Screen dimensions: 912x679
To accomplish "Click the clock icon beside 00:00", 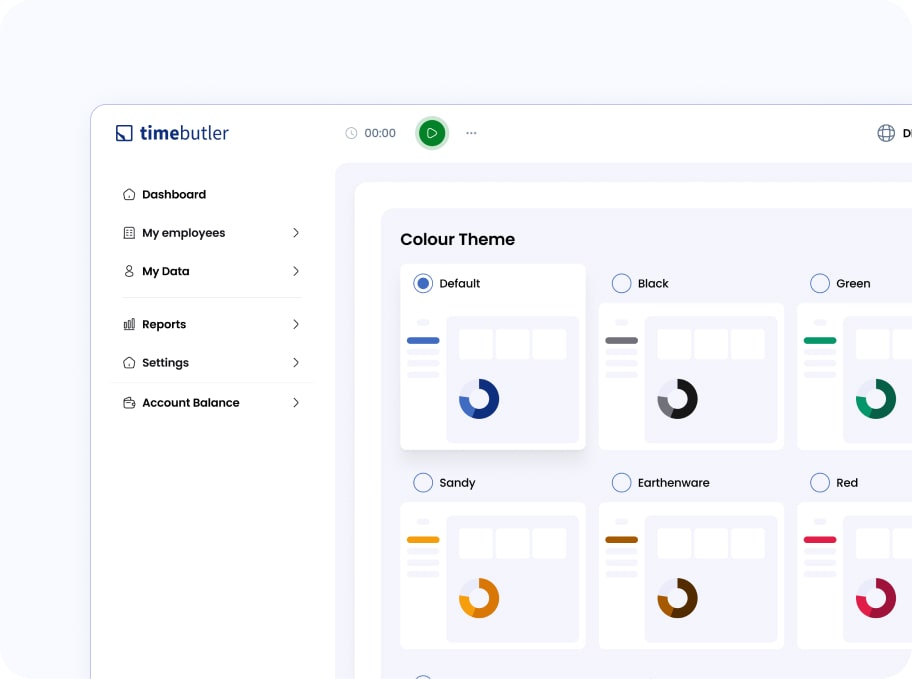I will (351, 133).
